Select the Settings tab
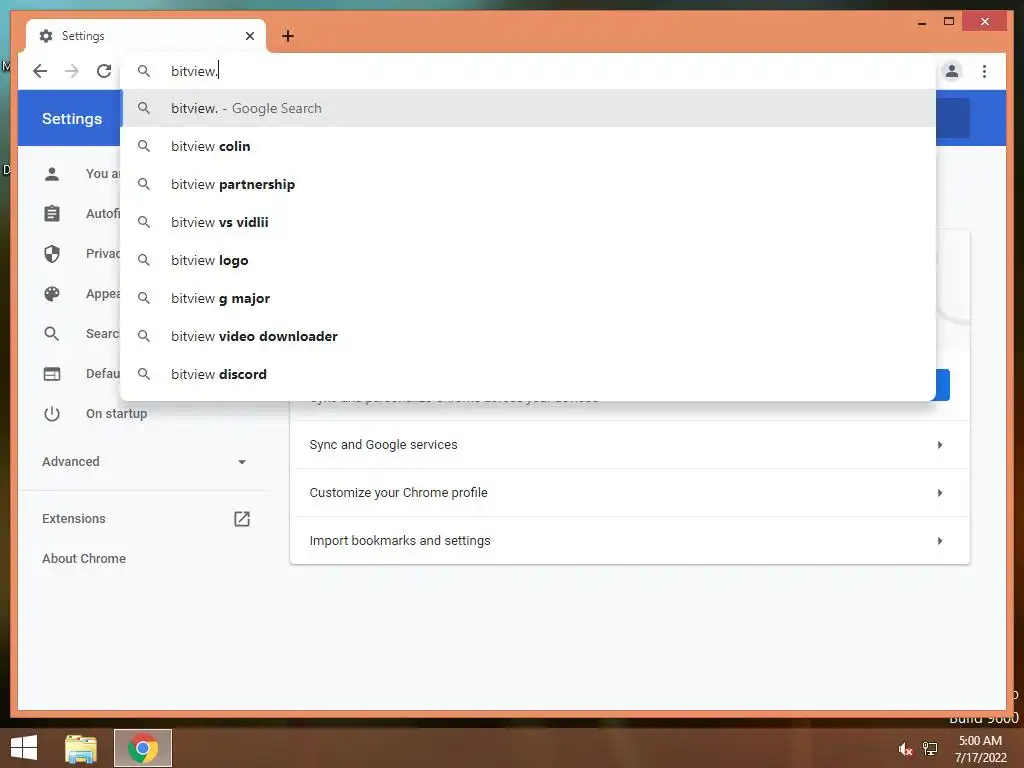Viewport: 1024px width, 768px height. pos(146,36)
